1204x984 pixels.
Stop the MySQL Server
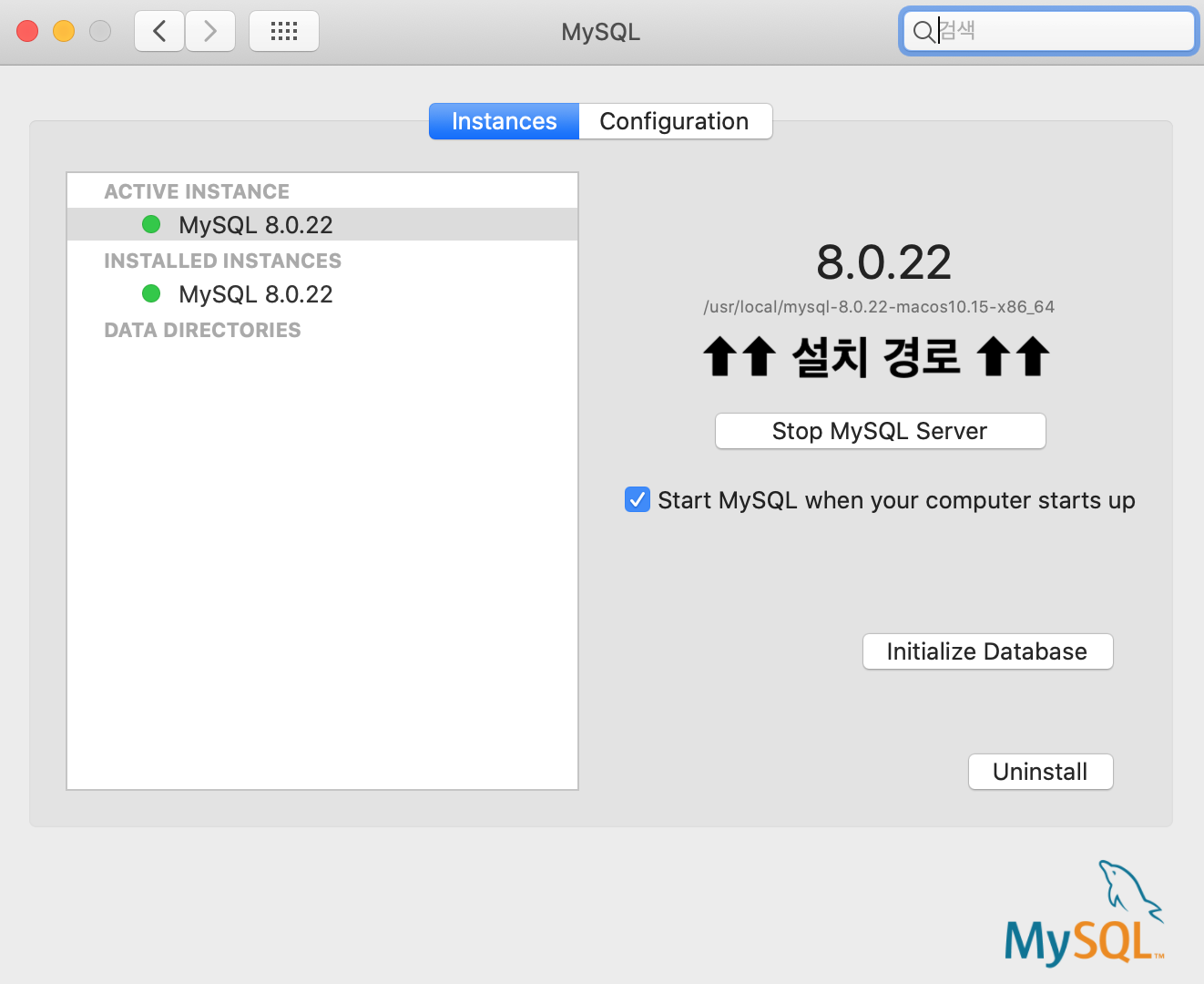click(880, 431)
